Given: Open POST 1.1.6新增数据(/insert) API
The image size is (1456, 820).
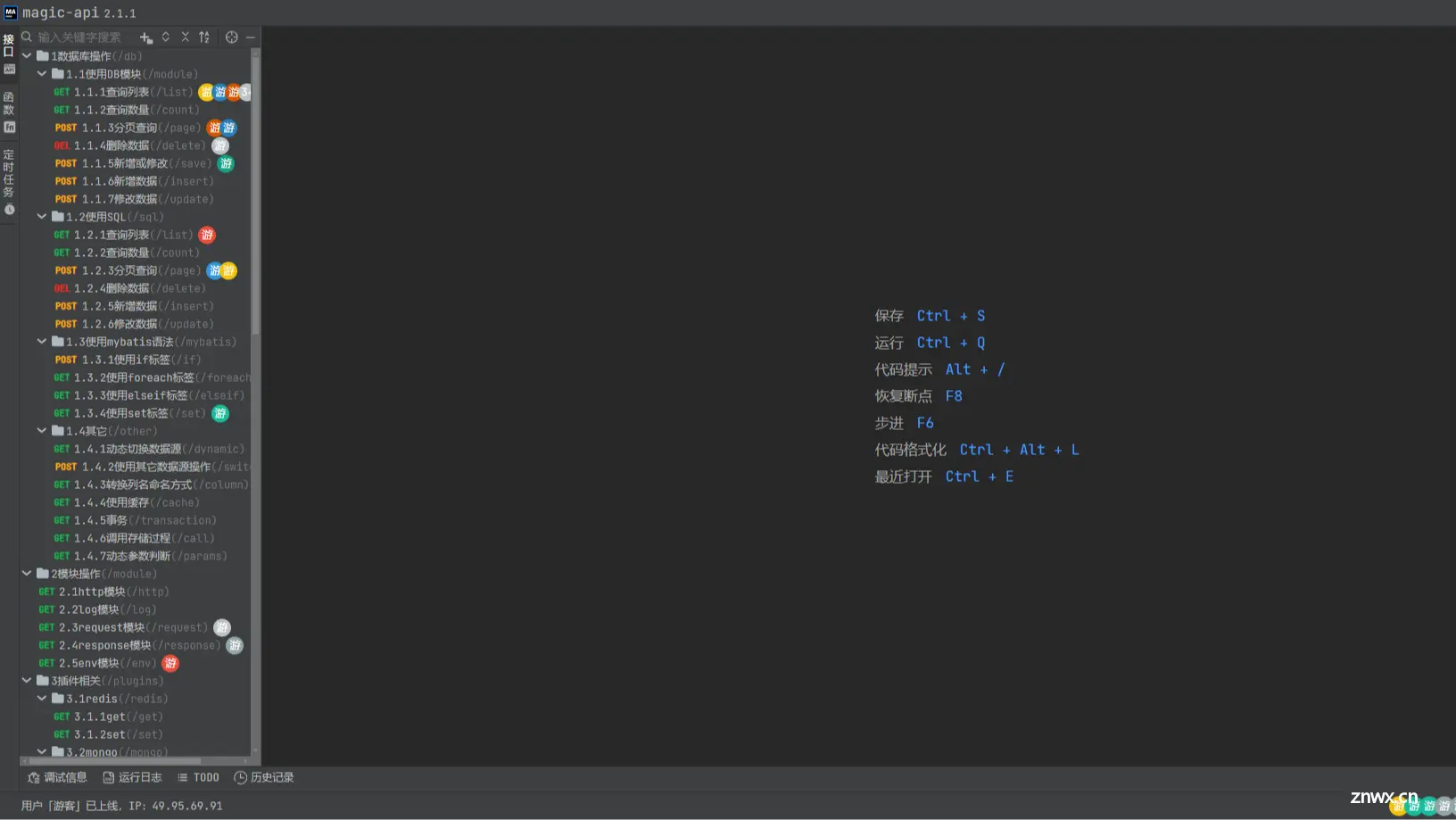Looking at the screenshot, I should tap(134, 181).
